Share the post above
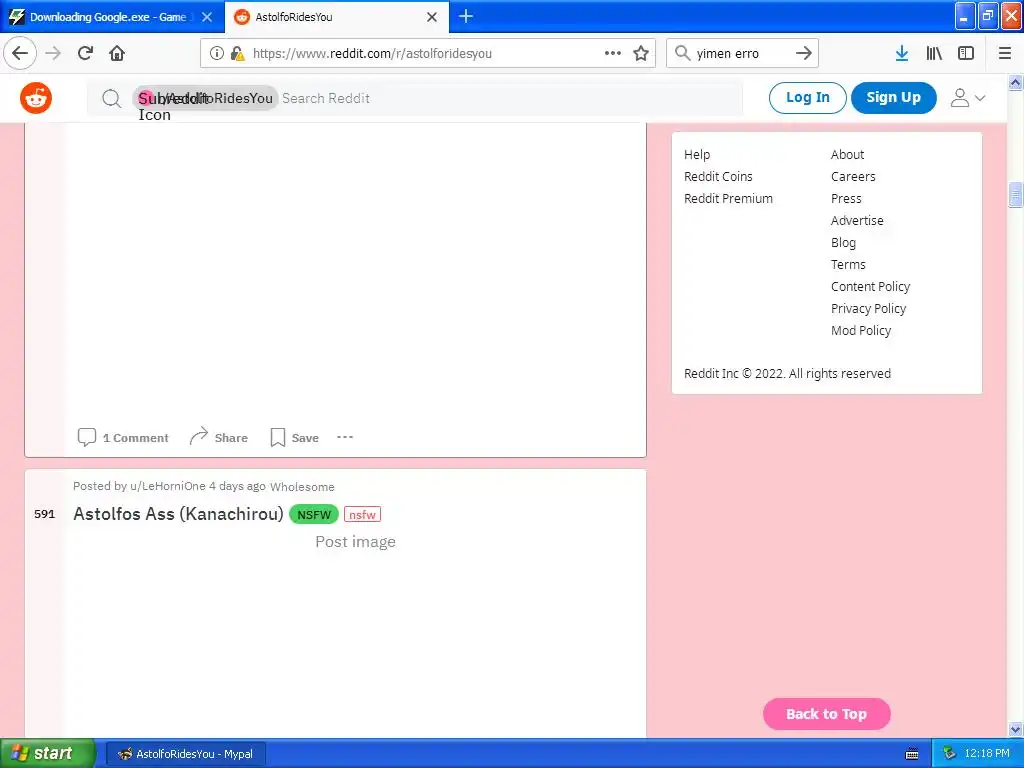The image size is (1024, 768). coord(218,438)
